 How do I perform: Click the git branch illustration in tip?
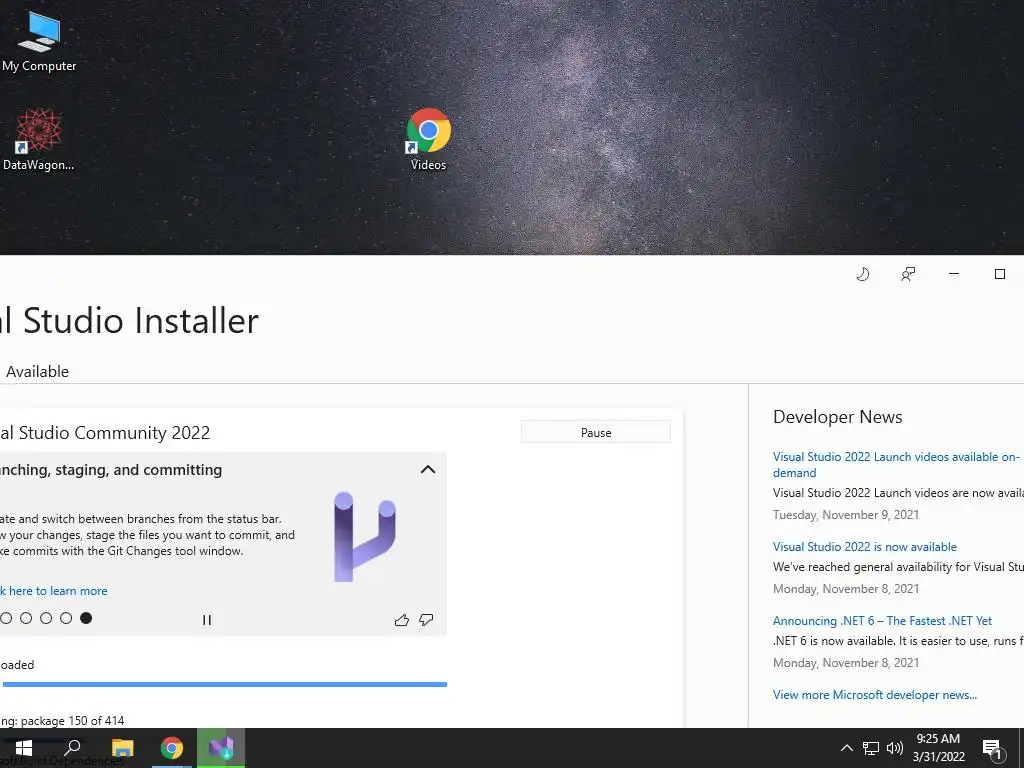364,537
